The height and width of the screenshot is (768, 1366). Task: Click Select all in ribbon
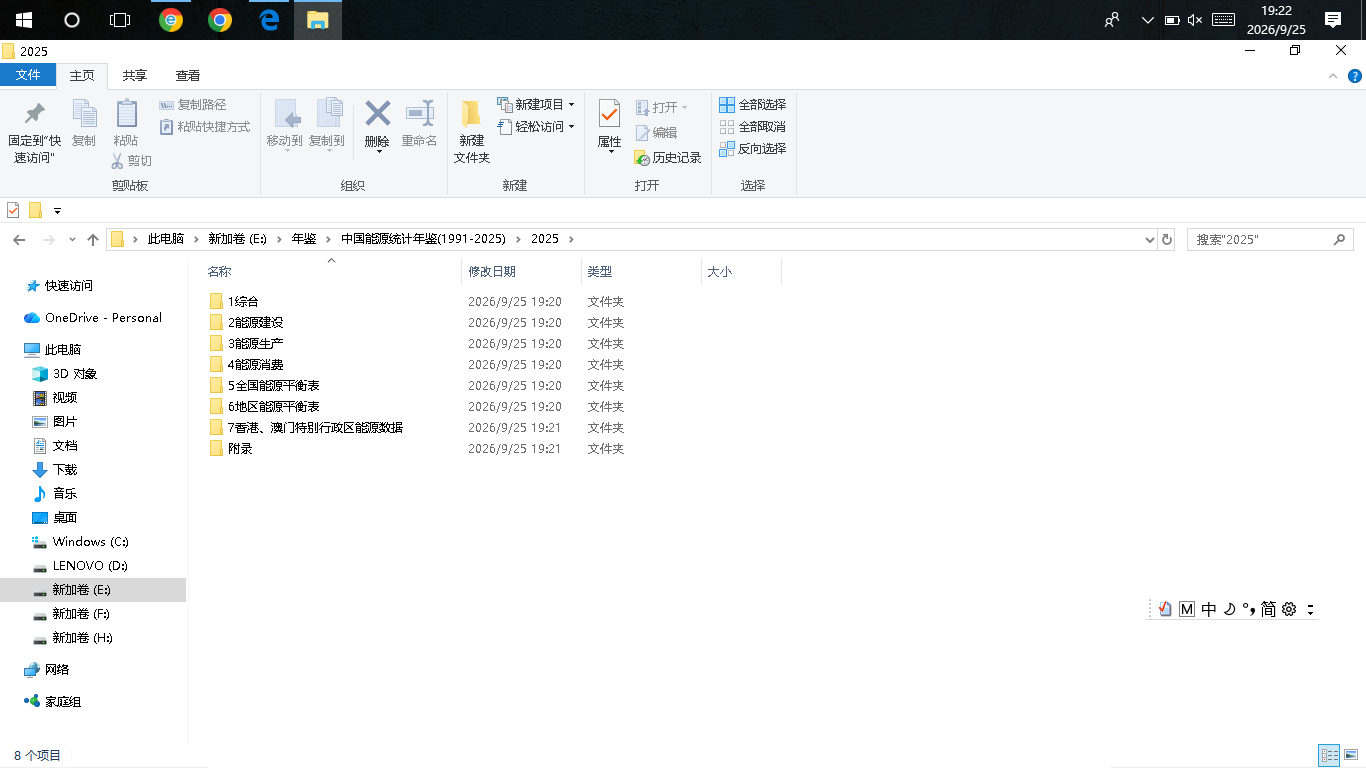pos(753,105)
